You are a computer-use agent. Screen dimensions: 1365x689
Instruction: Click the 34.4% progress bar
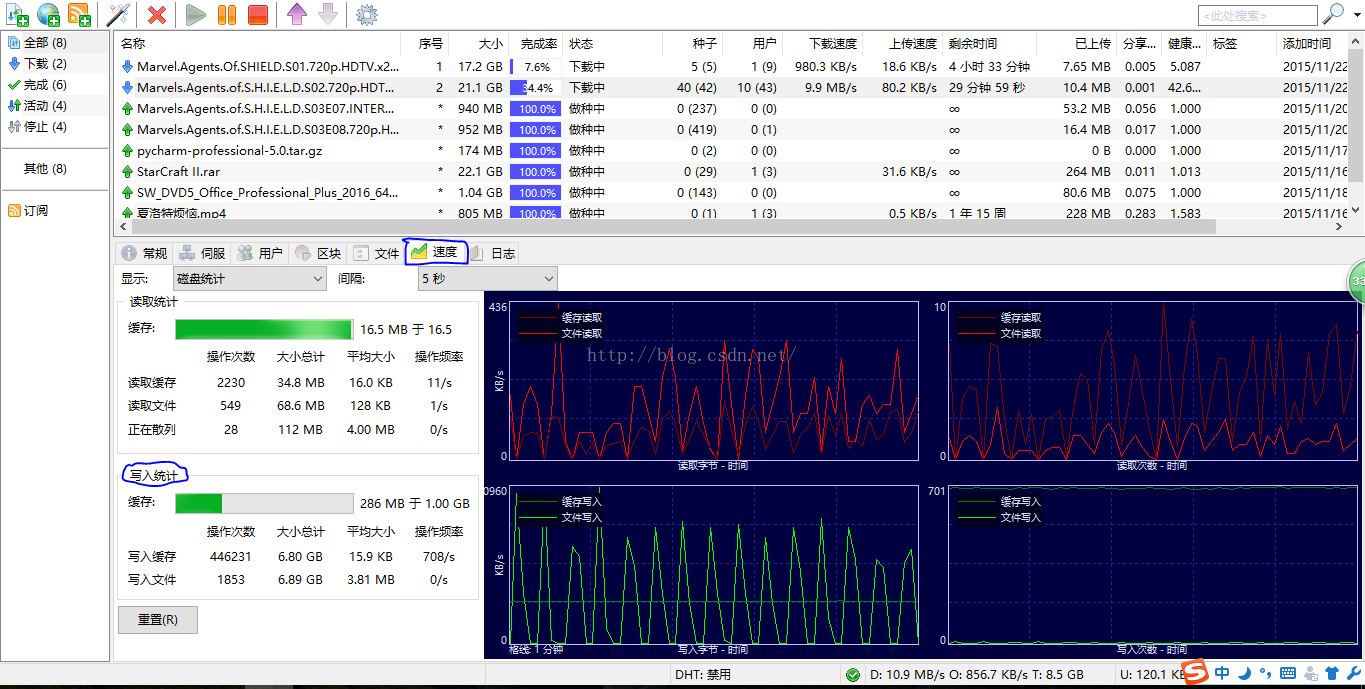tap(535, 88)
